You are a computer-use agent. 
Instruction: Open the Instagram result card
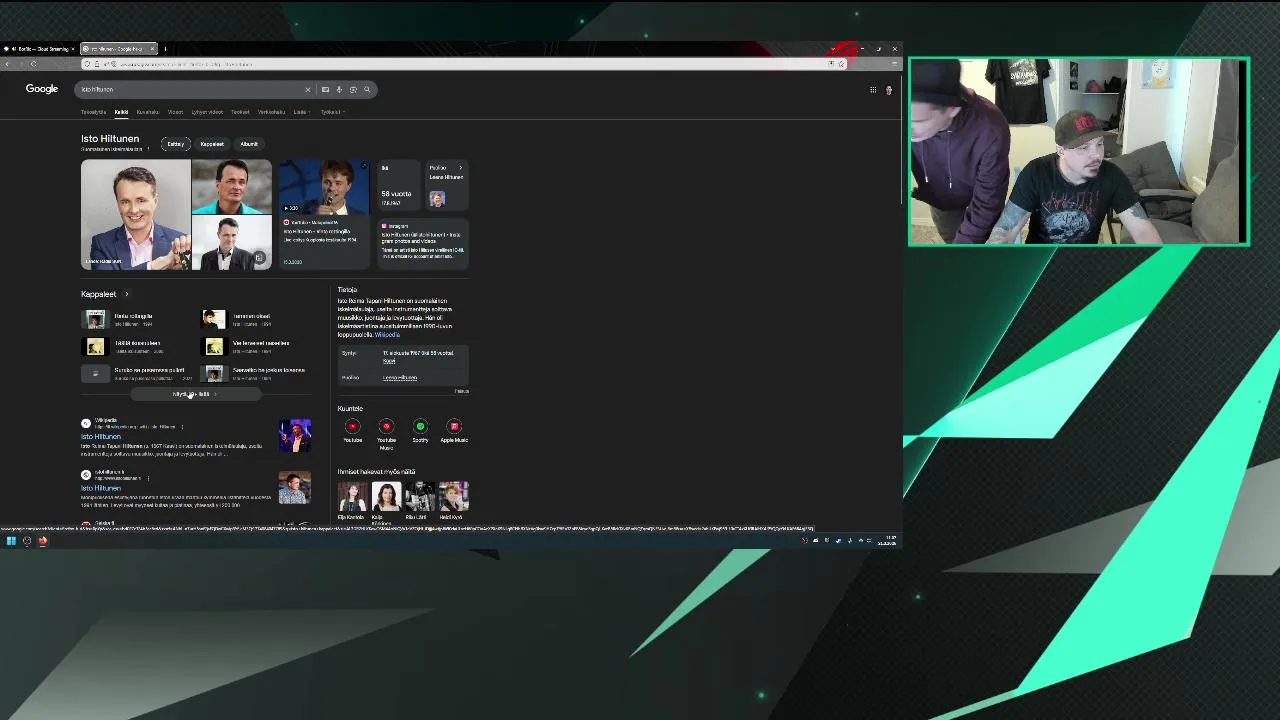click(x=423, y=244)
